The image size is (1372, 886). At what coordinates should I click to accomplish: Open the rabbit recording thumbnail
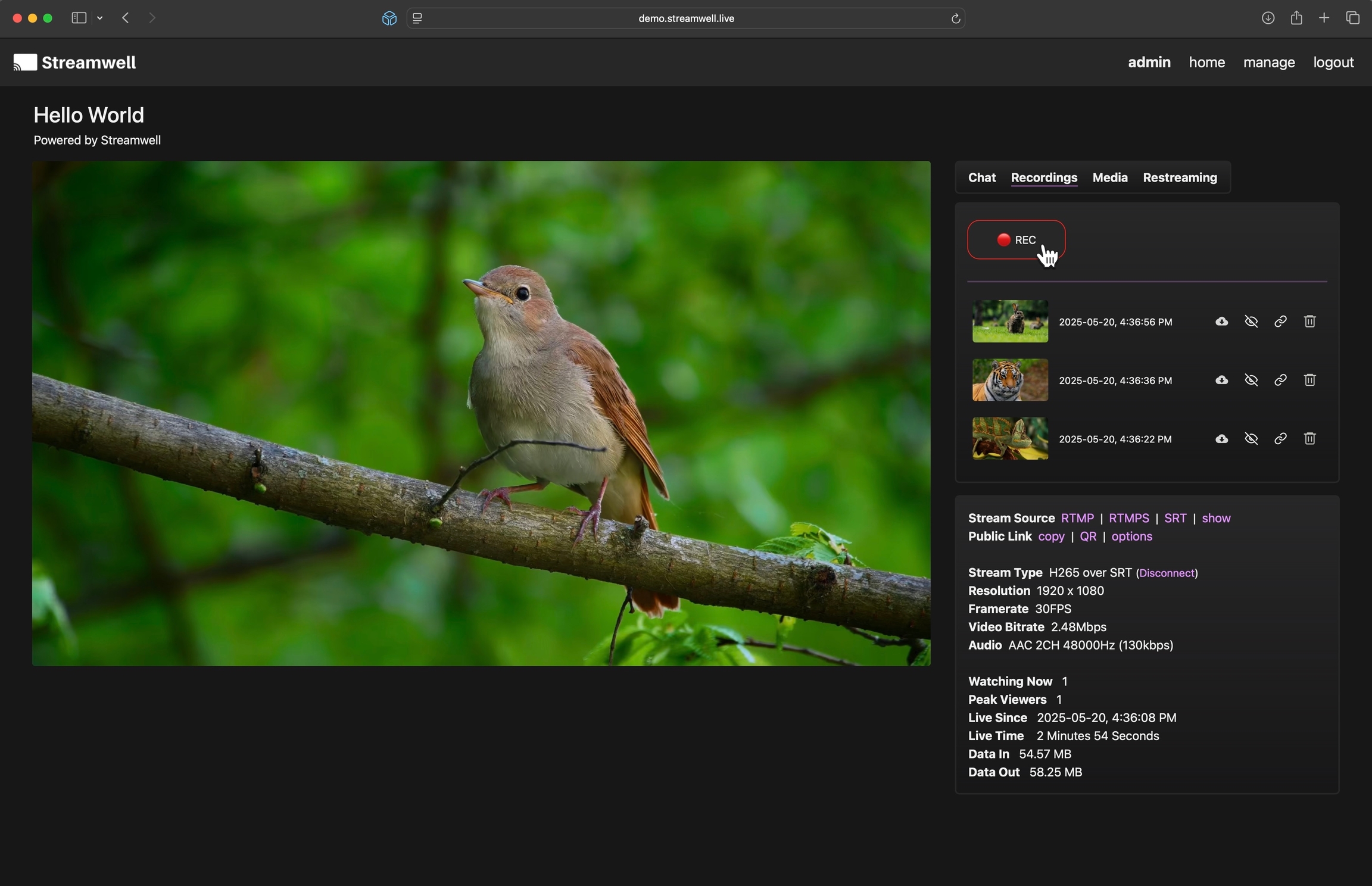click(x=1009, y=322)
